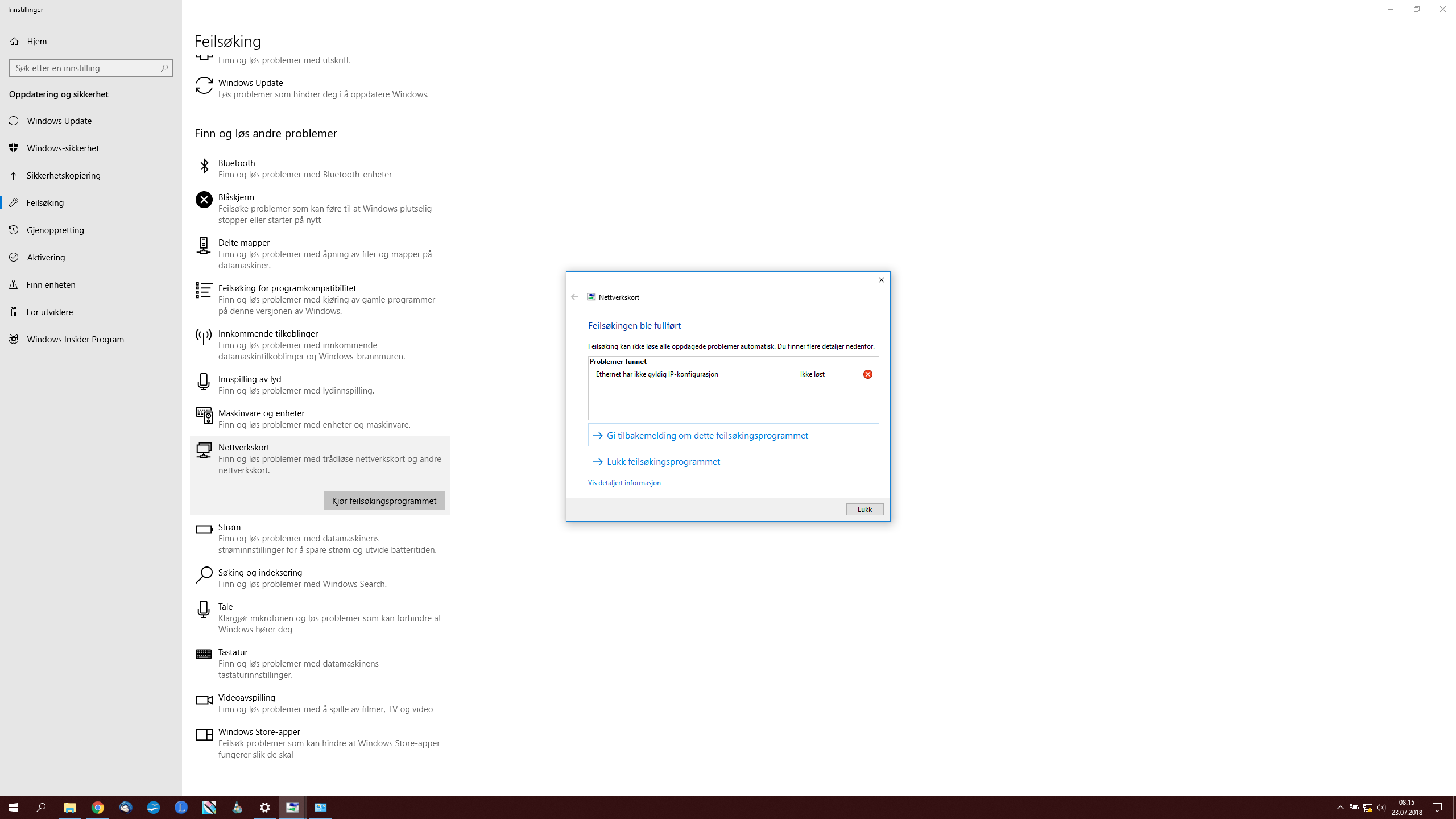The height and width of the screenshot is (819, 1456).
Task: Open Windows-sikkerhet in the sidebar
Action: (91, 148)
